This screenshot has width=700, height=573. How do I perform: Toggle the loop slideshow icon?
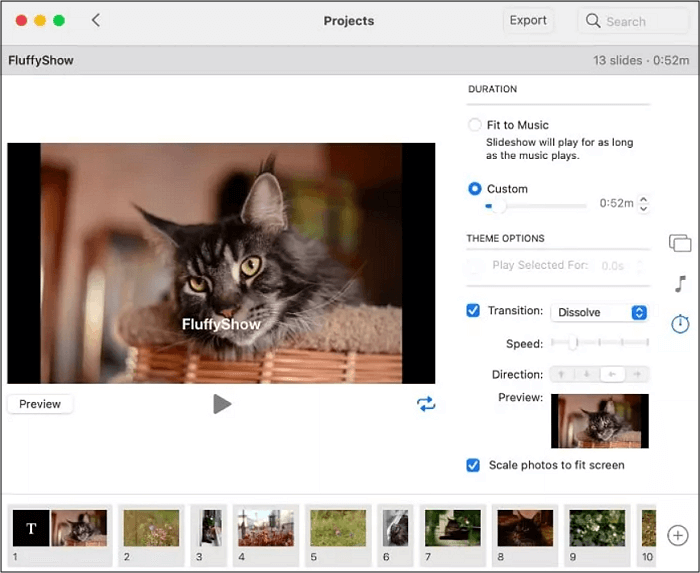tap(426, 404)
